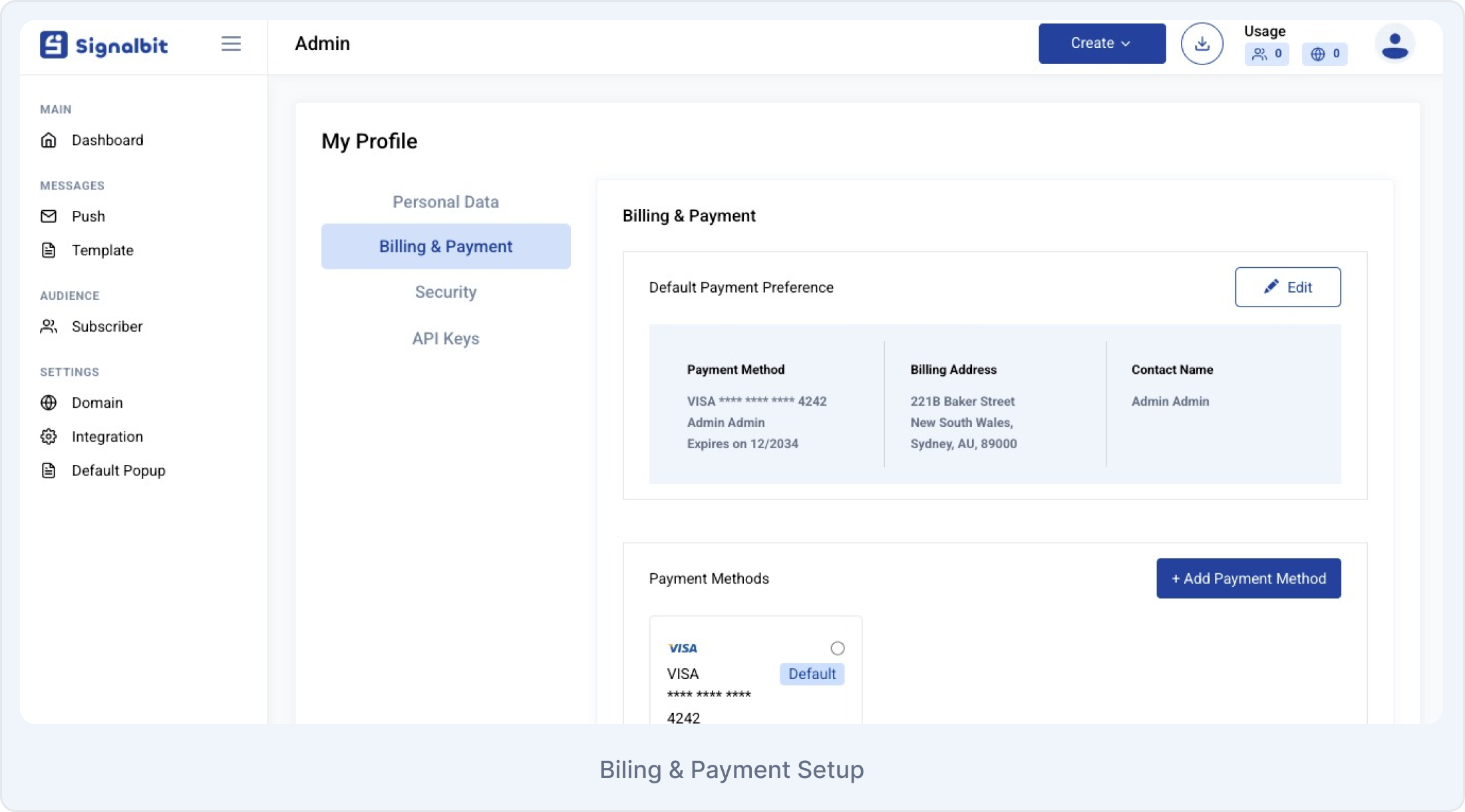Open the Integration settings
The width and height of the screenshot is (1465, 812).
(x=107, y=436)
